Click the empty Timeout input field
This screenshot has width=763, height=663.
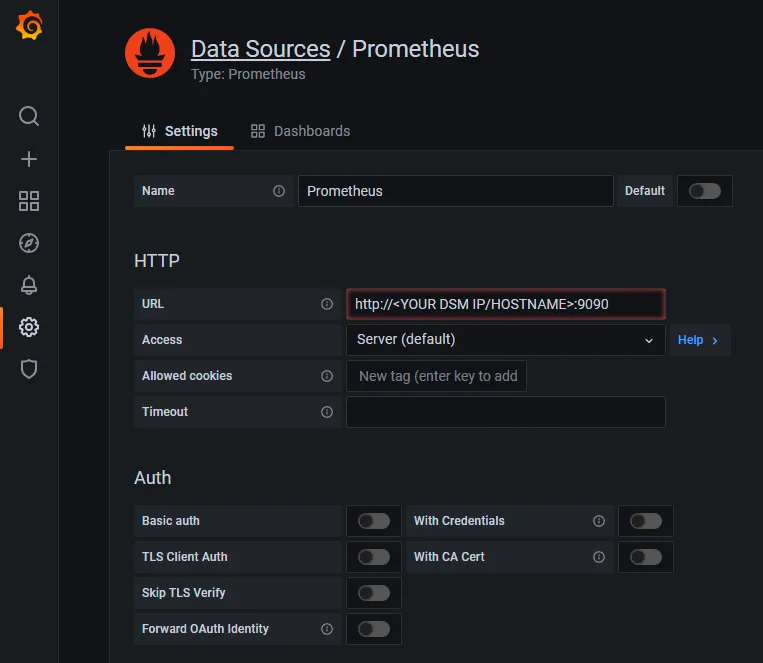(x=506, y=412)
